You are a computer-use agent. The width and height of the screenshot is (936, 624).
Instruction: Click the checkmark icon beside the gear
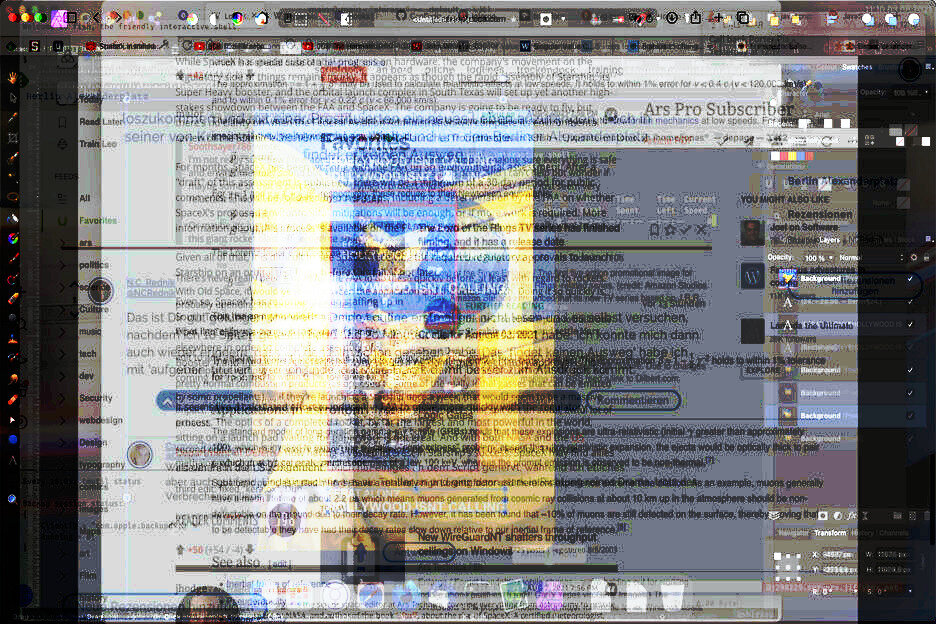coord(685,229)
